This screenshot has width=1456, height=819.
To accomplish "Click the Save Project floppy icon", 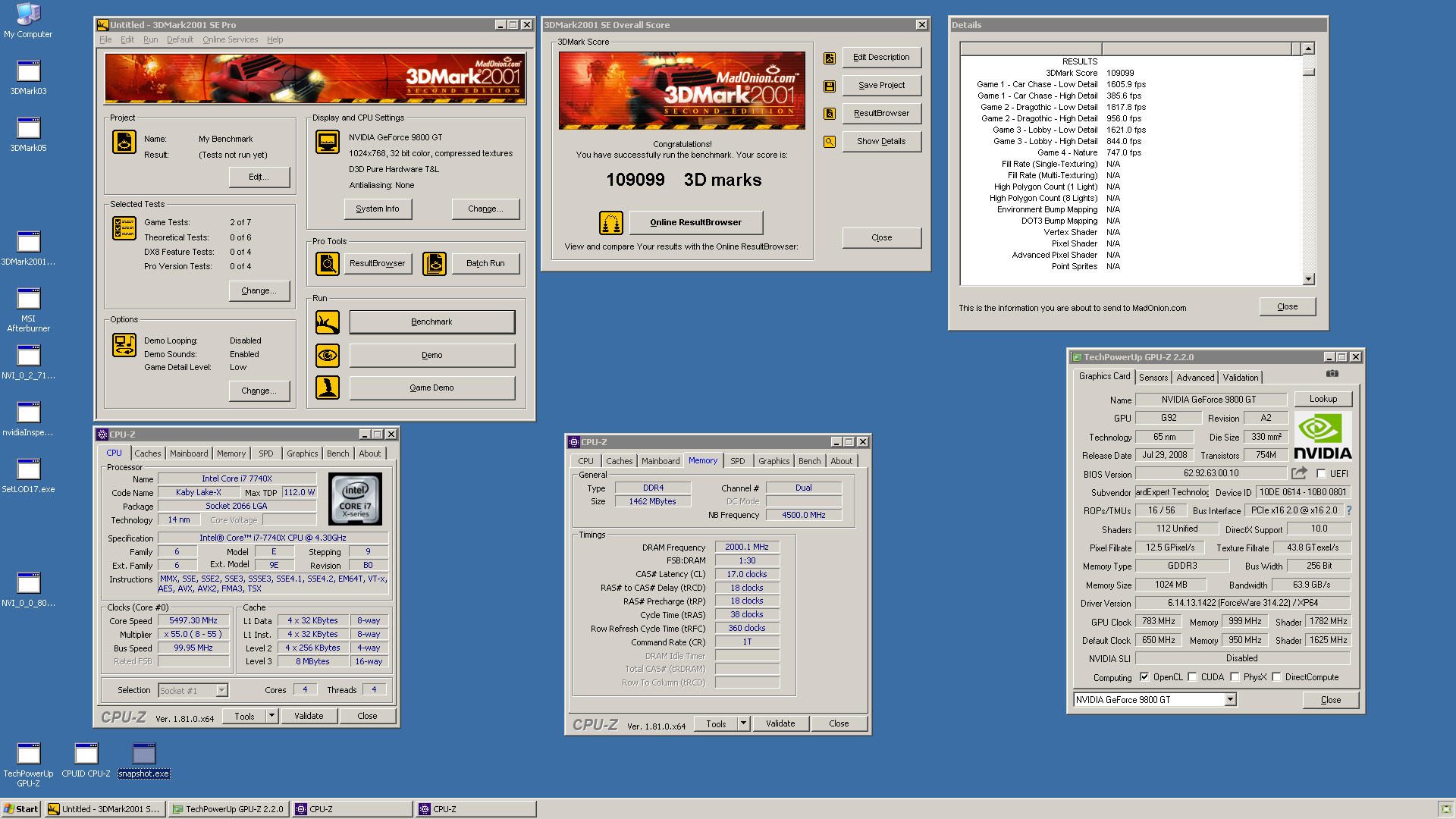I will point(830,86).
